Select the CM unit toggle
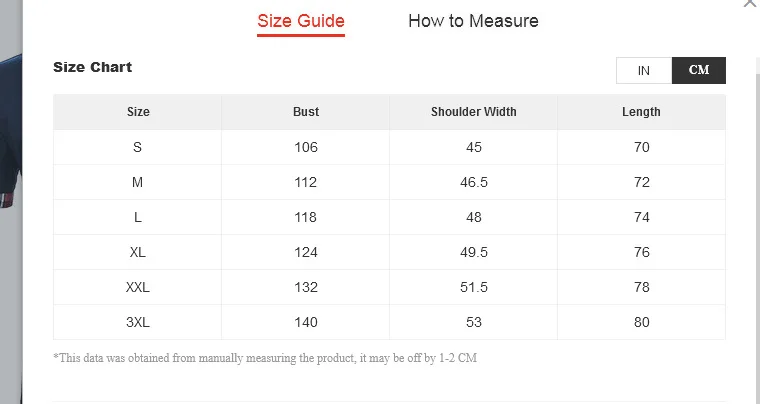This screenshot has width=760, height=404. click(x=699, y=70)
